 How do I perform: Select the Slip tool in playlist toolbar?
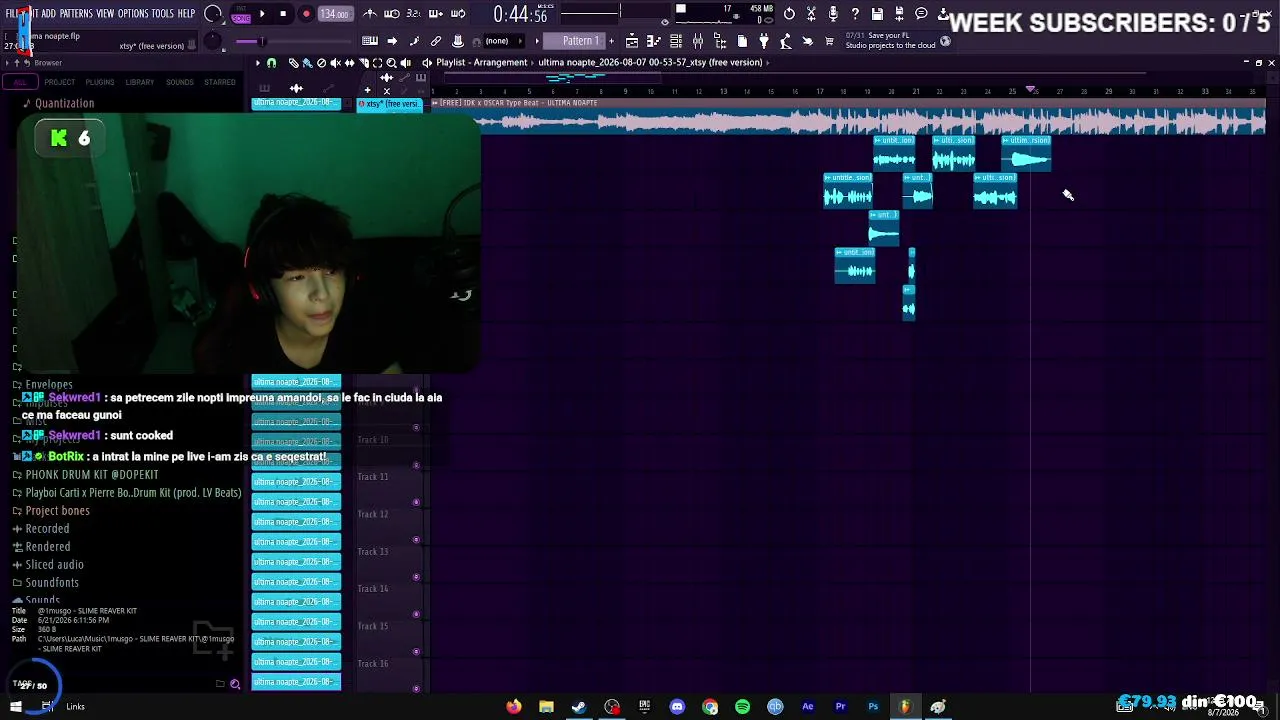coord(349,62)
